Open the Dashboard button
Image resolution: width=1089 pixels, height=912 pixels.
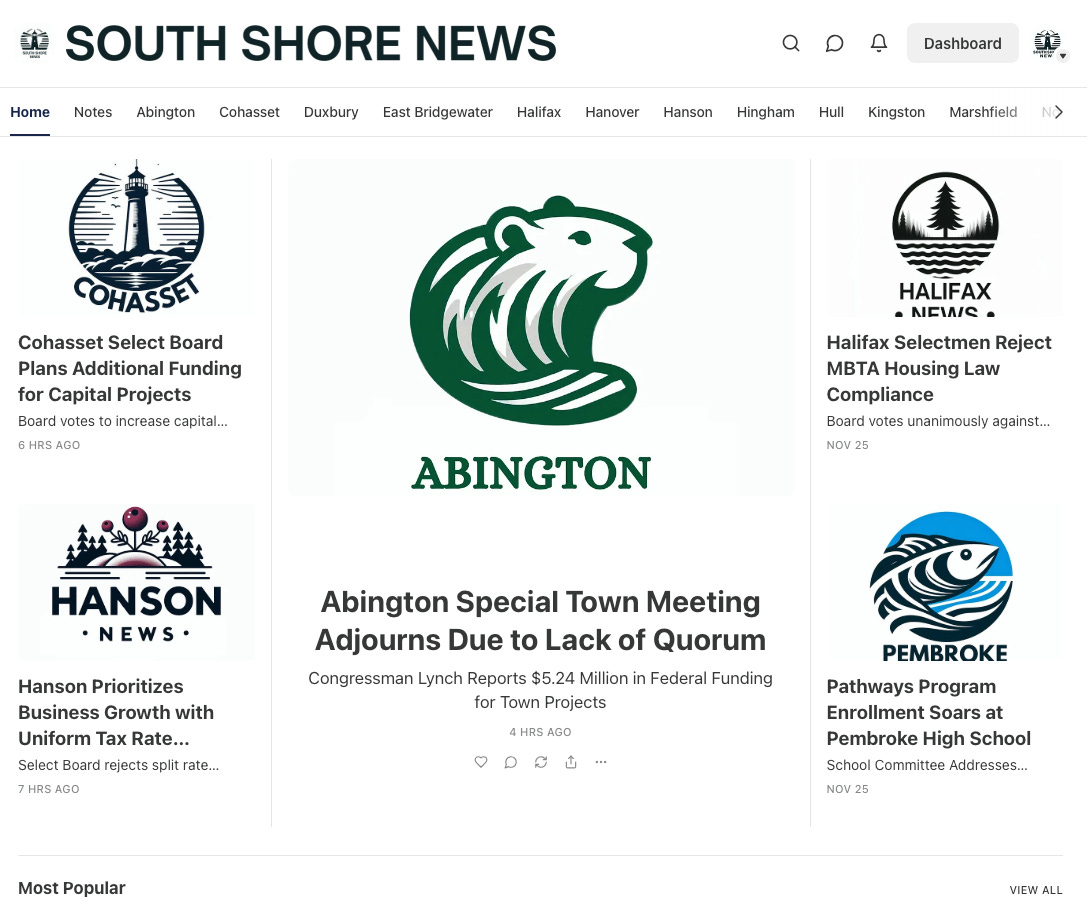click(963, 43)
